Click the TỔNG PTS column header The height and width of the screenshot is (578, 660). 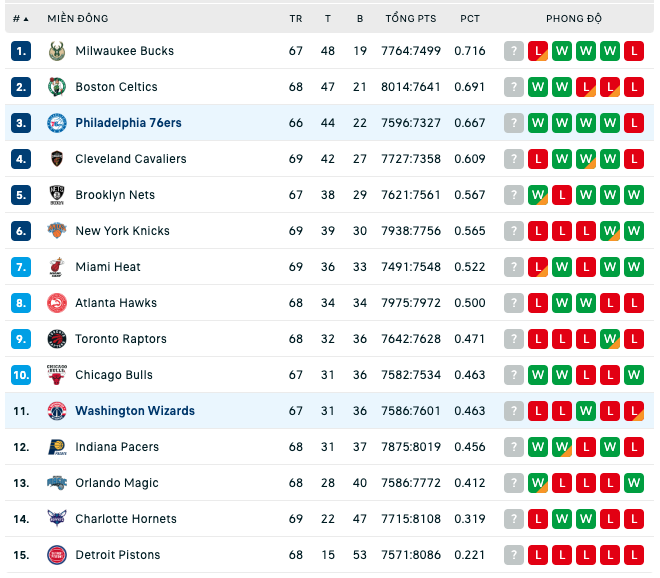point(411,19)
